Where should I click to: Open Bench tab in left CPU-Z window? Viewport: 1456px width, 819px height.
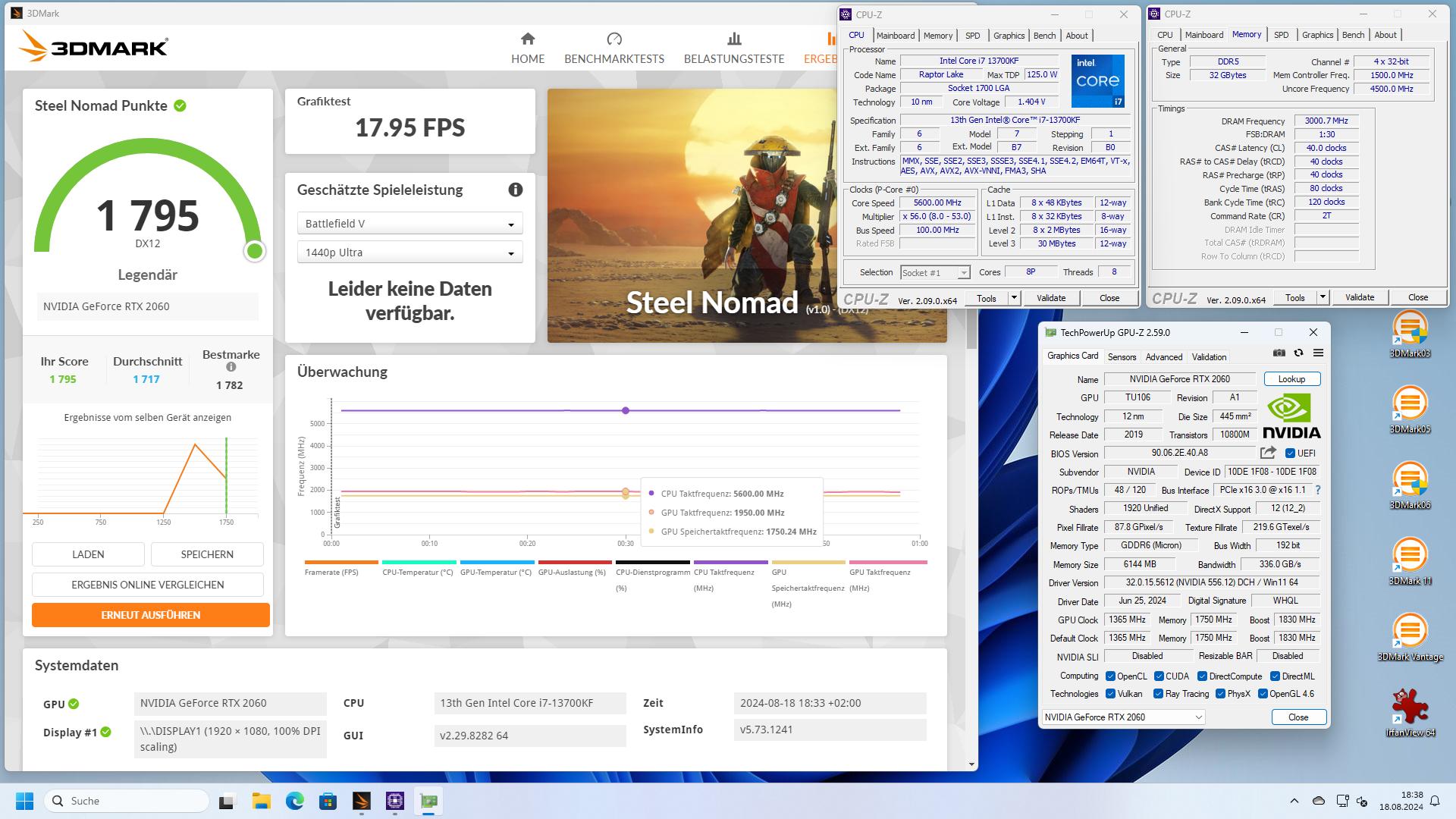[x=1044, y=36]
